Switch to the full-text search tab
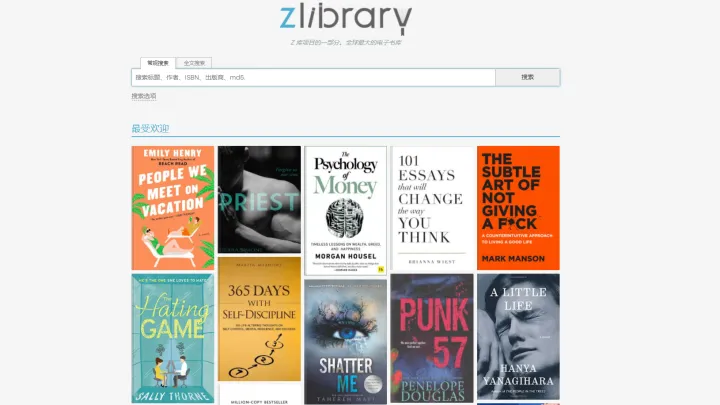 194,63
